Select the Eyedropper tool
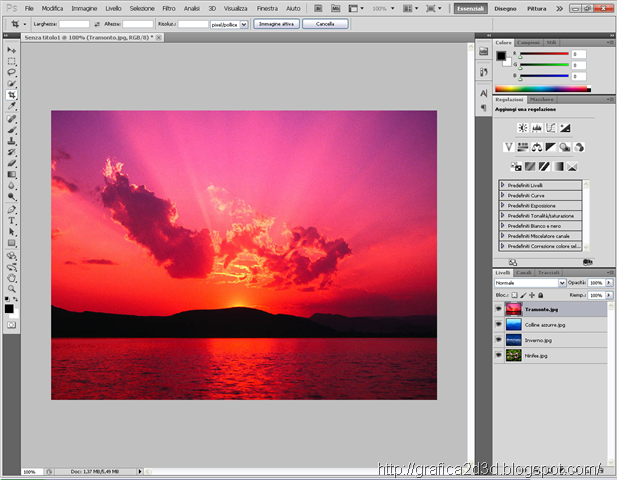 pos(12,106)
